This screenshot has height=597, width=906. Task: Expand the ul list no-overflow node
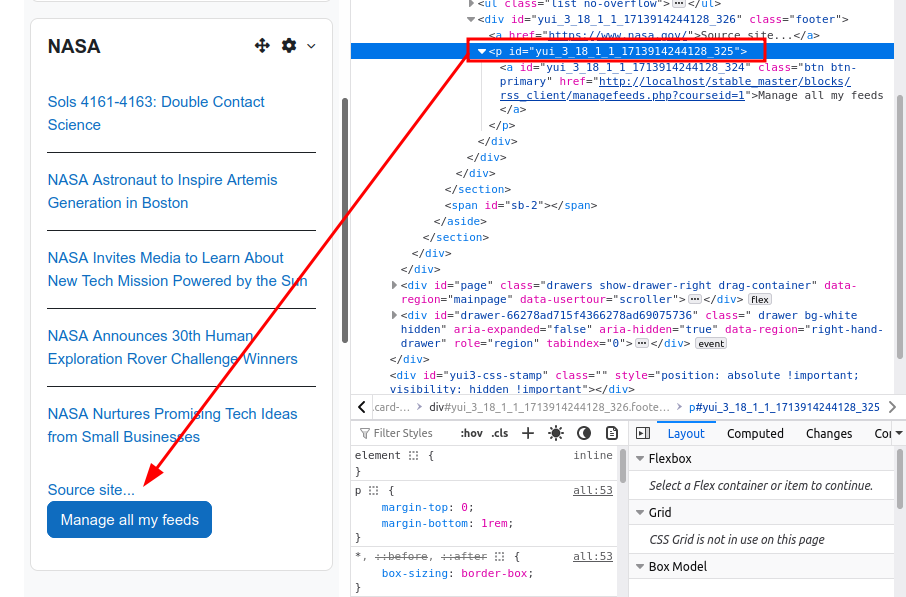(471, 4)
